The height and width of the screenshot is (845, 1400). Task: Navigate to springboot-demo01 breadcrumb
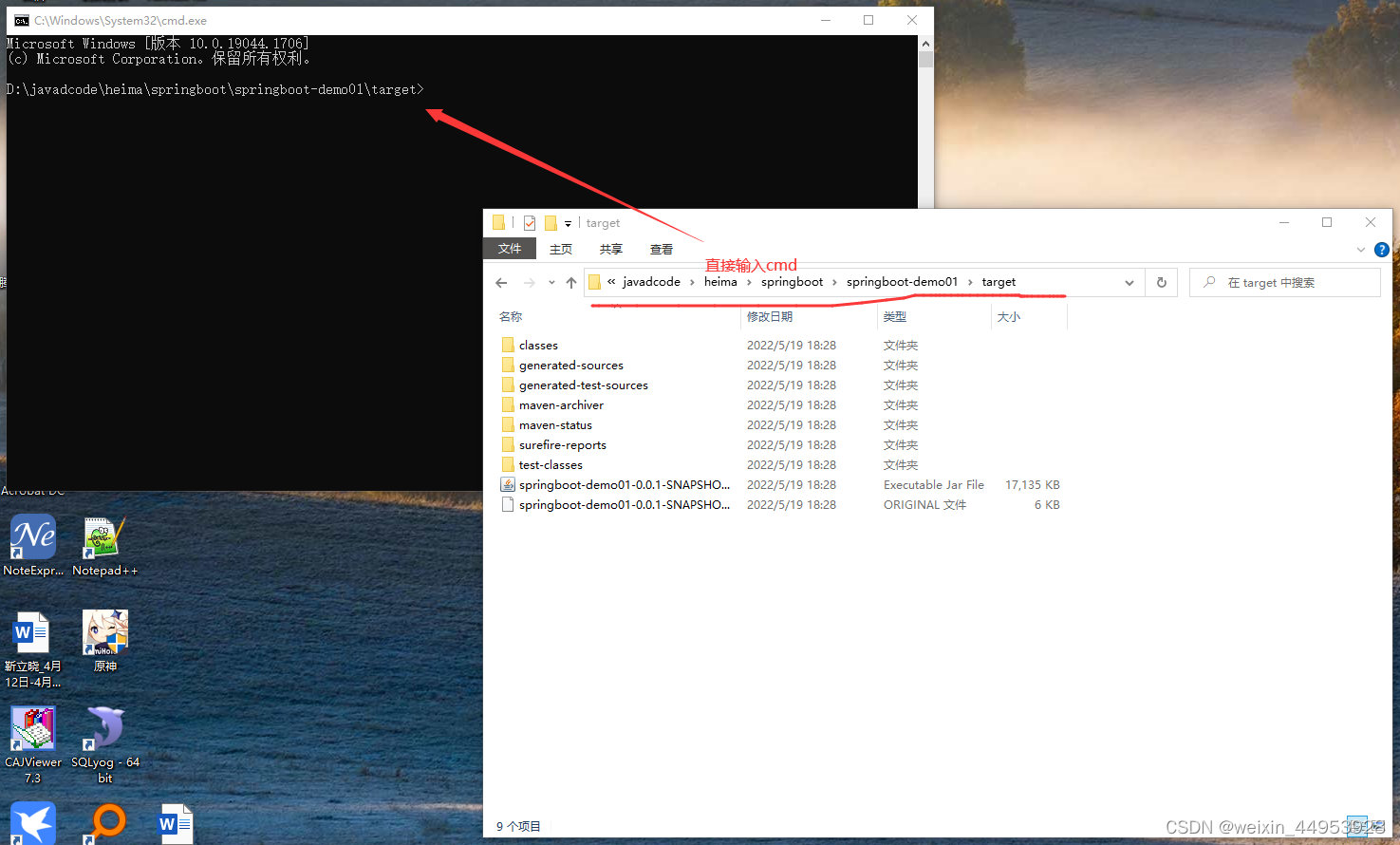[x=902, y=282]
